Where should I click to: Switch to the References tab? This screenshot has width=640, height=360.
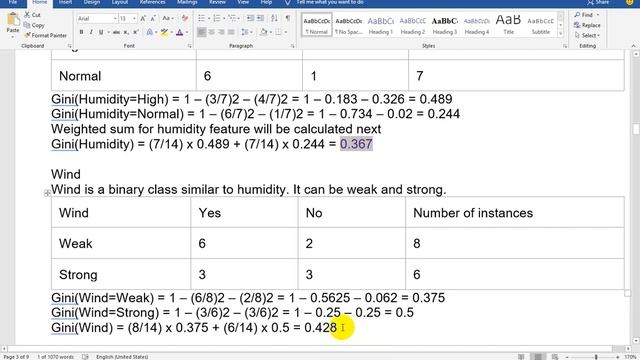153,2
